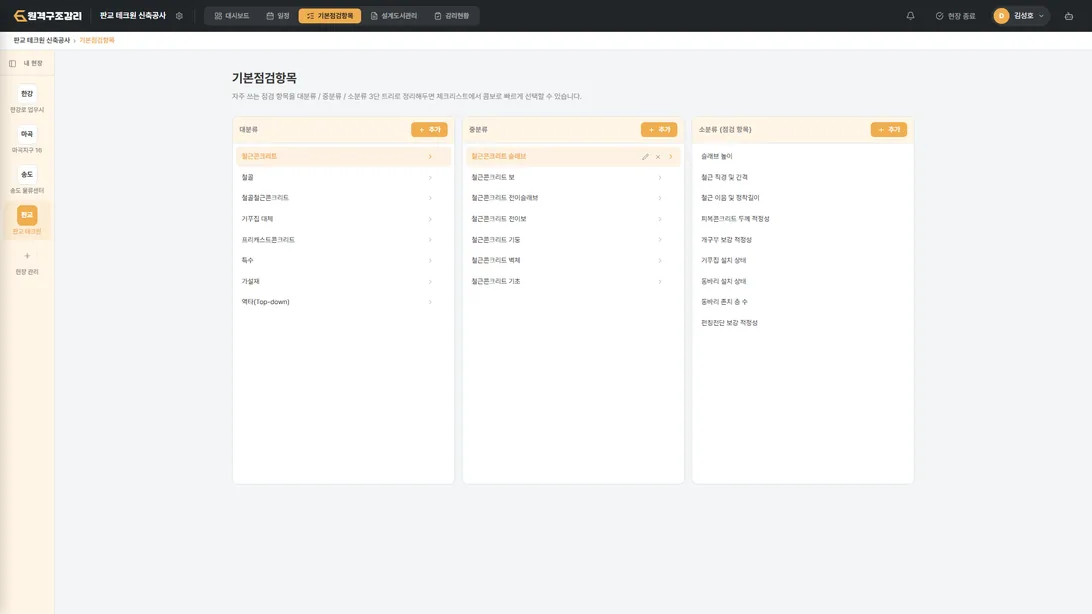Screen dimensions: 1092x614
Task: Open the 기본점검항목 tab
Action: [x=330, y=15]
